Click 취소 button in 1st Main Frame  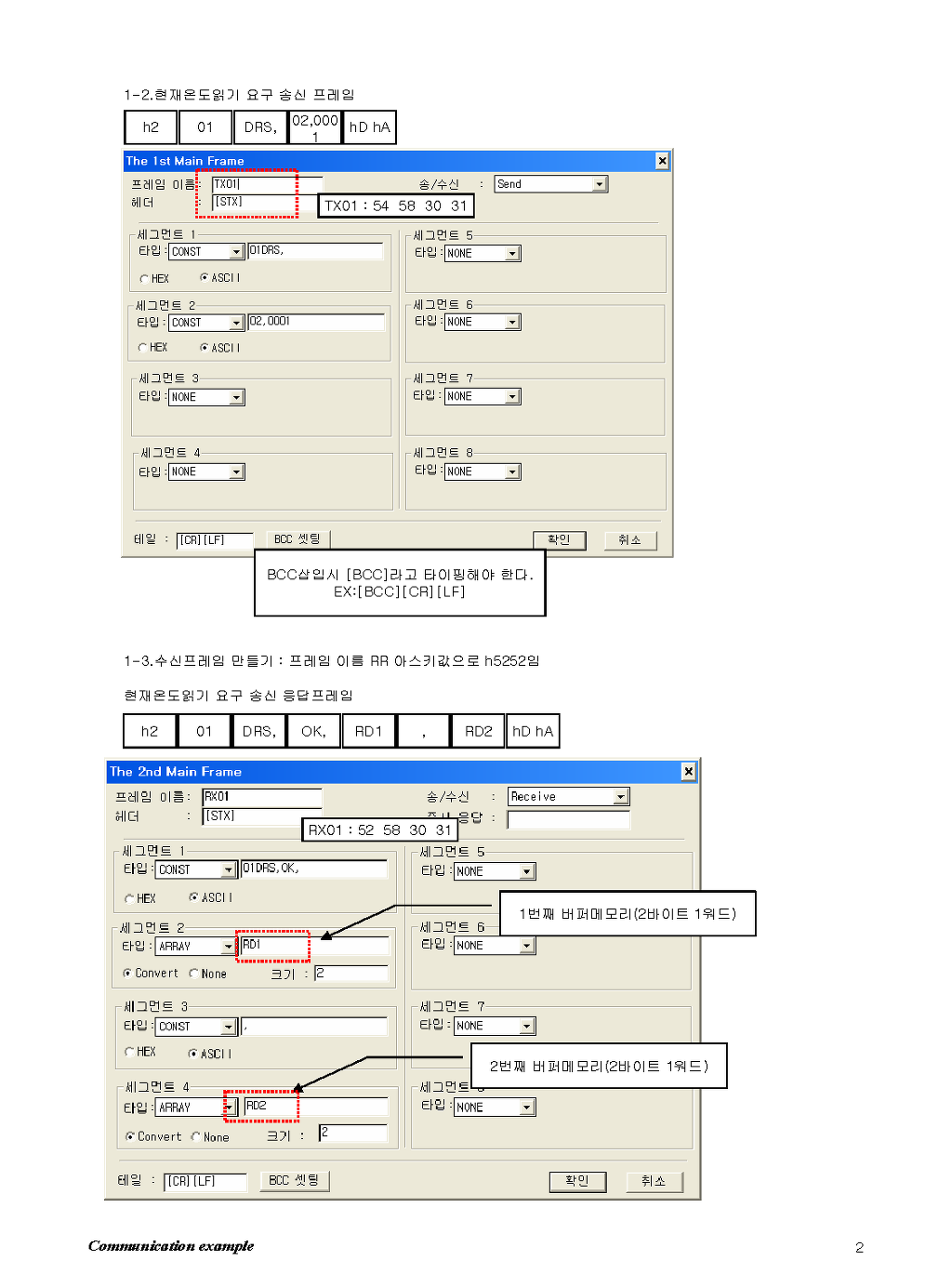click(x=630, y=540)
